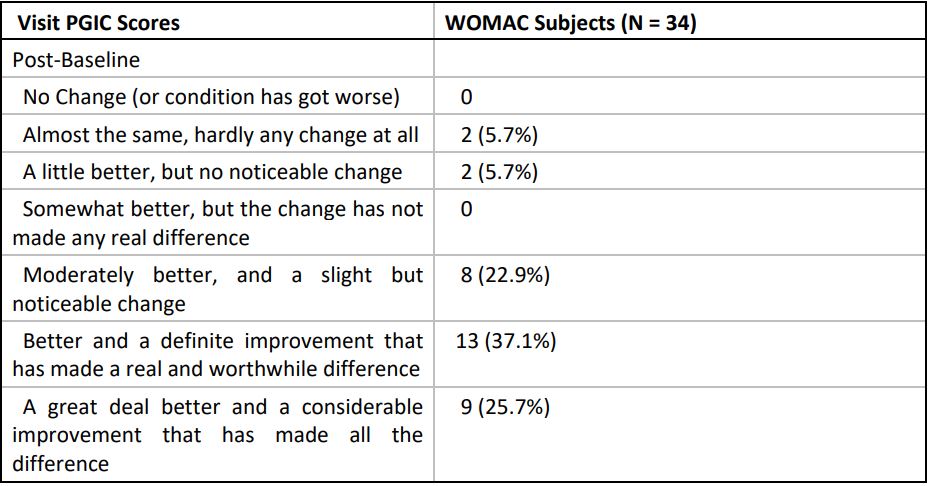
Task: Click the 9 (25.7%) value
Action: click(x=503, y=407)
